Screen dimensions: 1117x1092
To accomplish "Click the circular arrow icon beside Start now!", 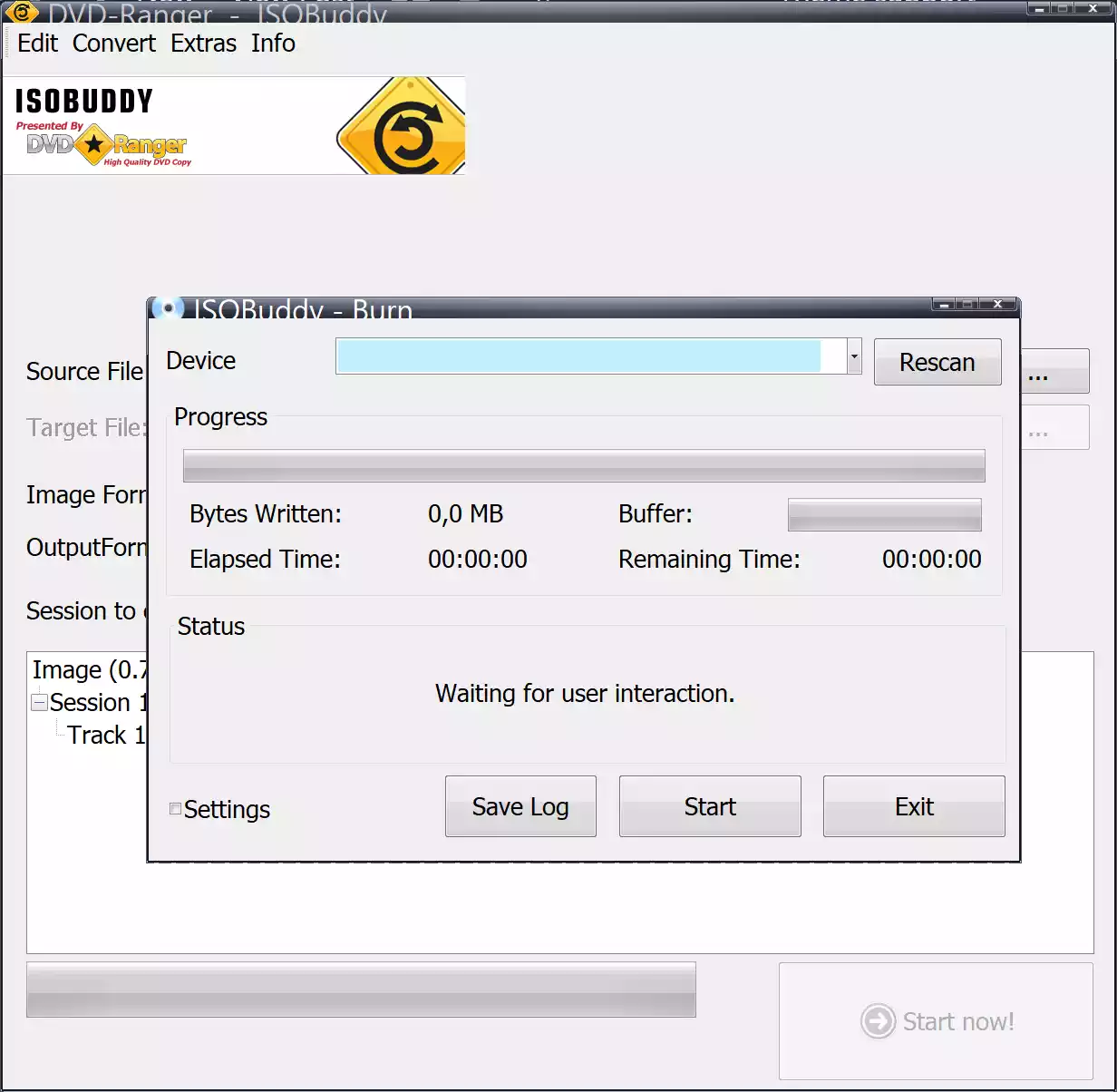I will (877, 1021).
